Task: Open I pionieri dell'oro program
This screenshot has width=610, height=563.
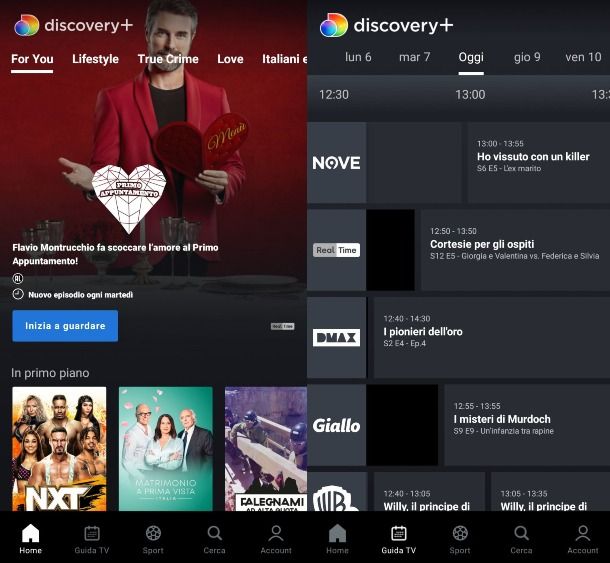Action: [x=492, y=337]
